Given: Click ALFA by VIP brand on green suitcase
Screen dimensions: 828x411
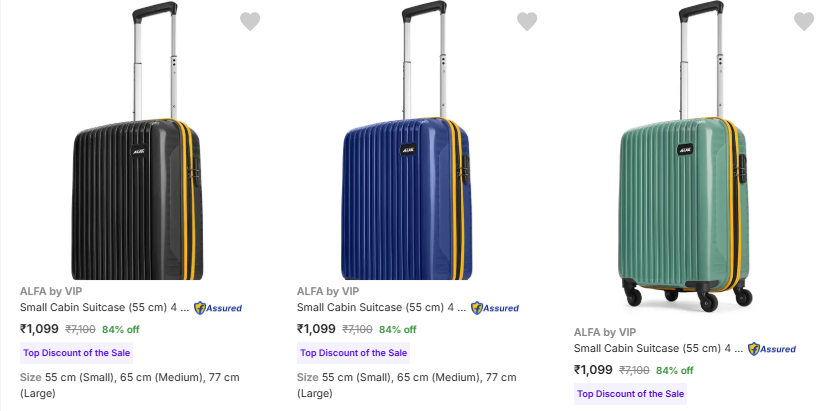Looking at the screenshot, I should 605,332.
